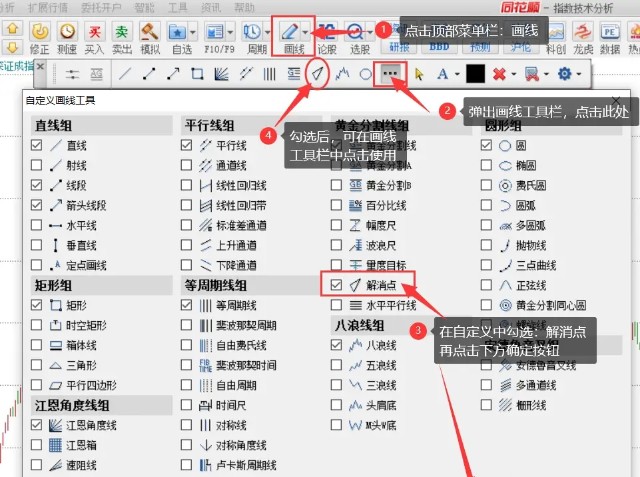The height and width of the screenshot is (477, 640).
Task: Check the 射线 checkbox
Action: (x=37, y=165)
